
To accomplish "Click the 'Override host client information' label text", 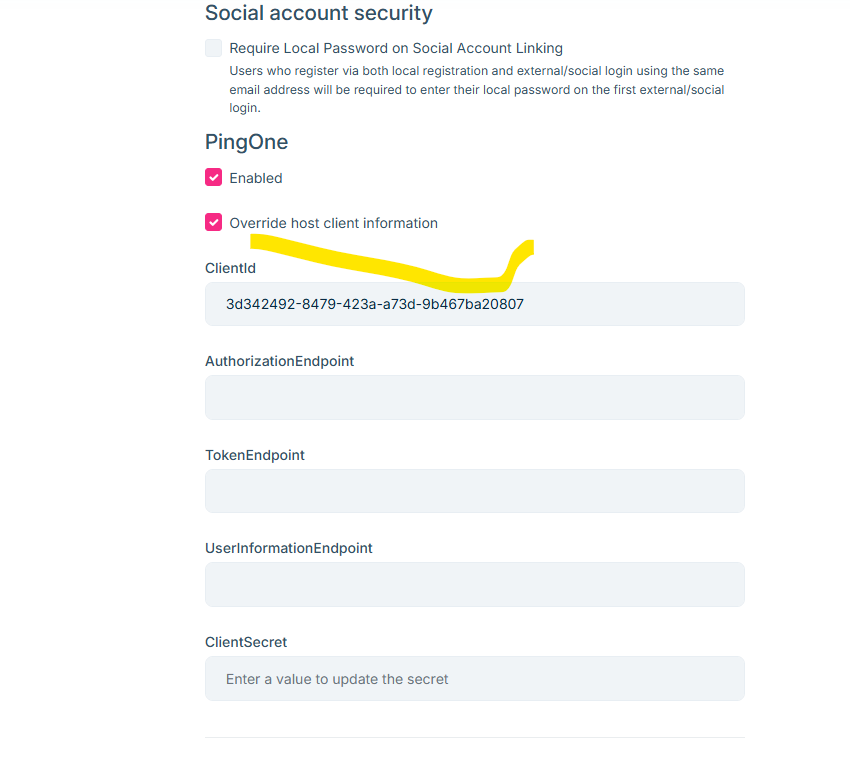I will 333,223.
